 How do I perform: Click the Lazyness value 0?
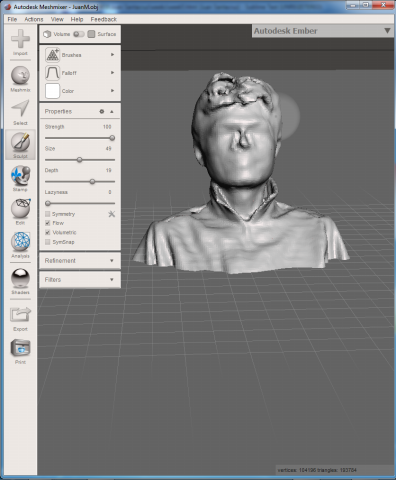pos(110,192)
